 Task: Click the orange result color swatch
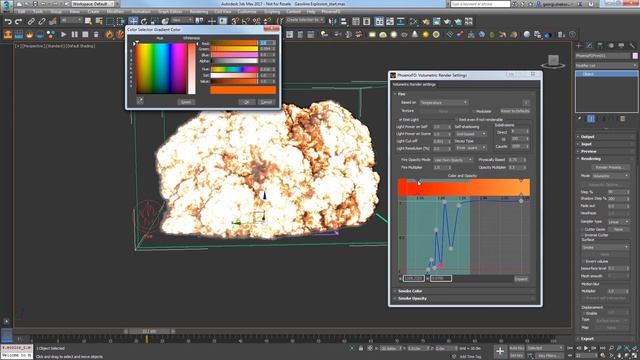coord(243,90)
